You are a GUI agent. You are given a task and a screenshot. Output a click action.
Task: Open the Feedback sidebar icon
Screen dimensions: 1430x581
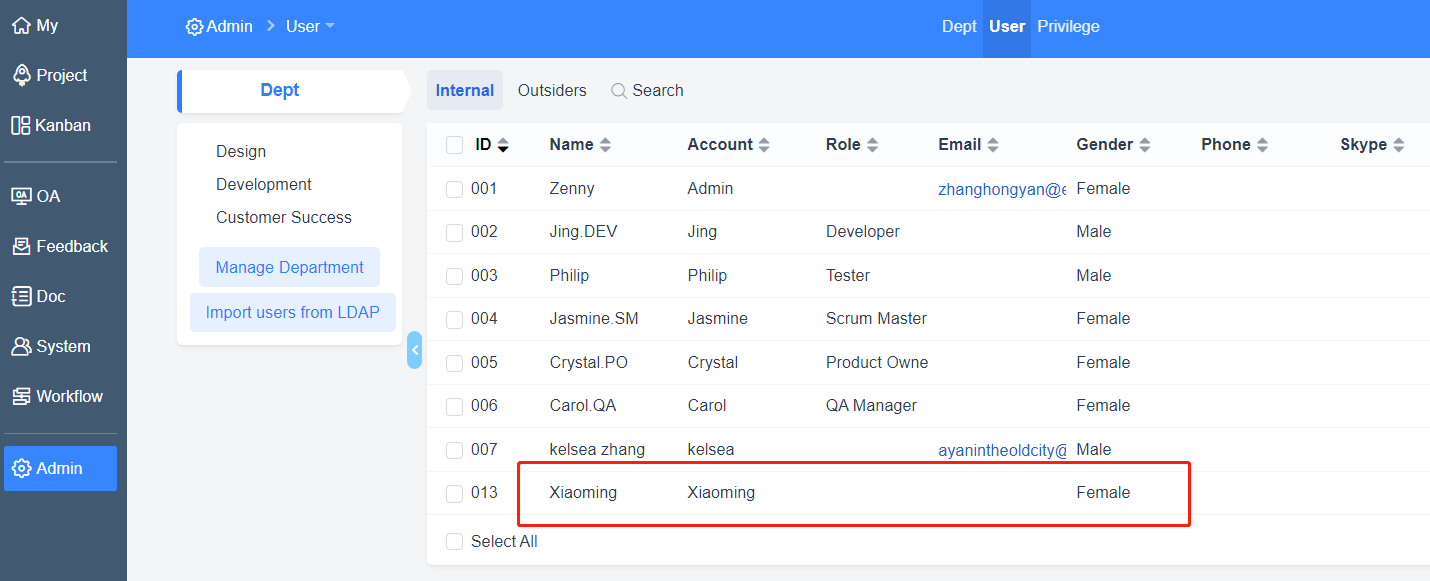tap(21, 246)
